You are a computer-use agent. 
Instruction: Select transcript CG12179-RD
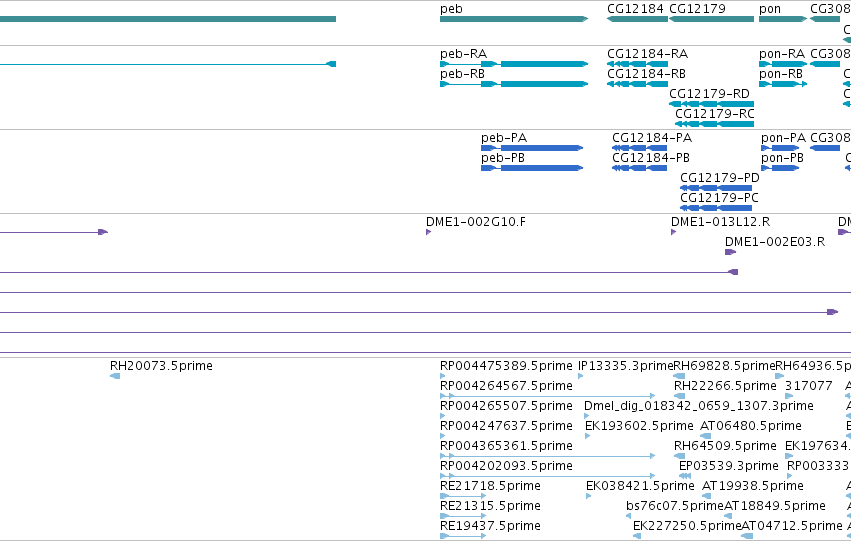pyautogui.click(x=712, y=104)
